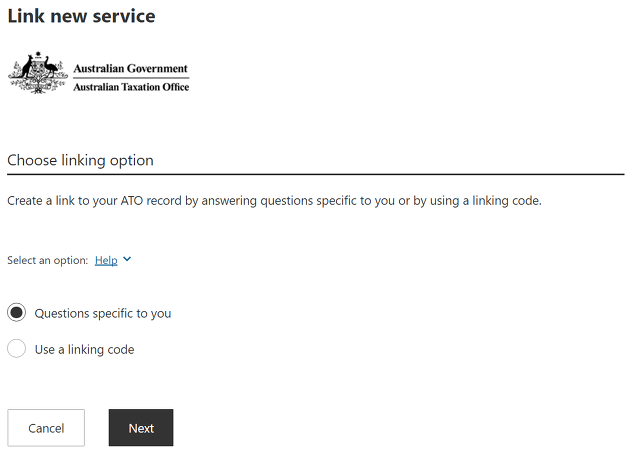
Task: Click the 'Select an option:' label
Action: pyautogui.click(x=47, y=260)
